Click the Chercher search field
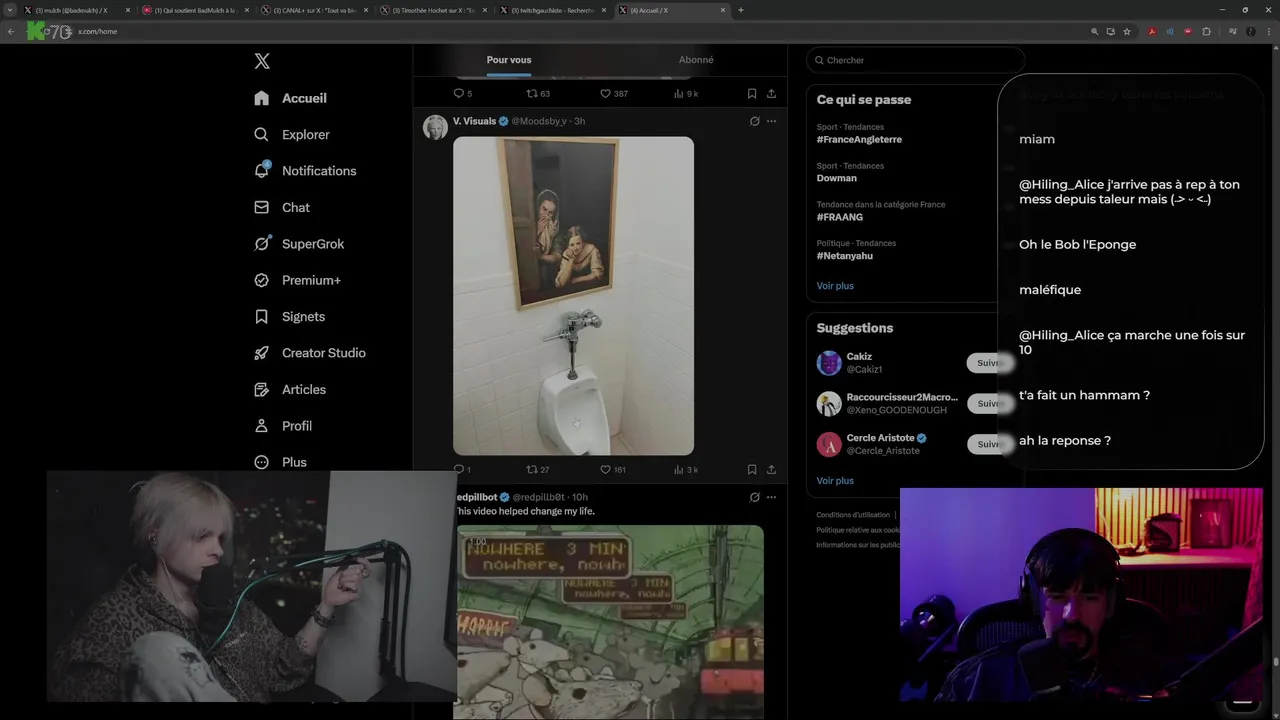The height and width of the screenshot is (720, 1280). coord(915,60)
